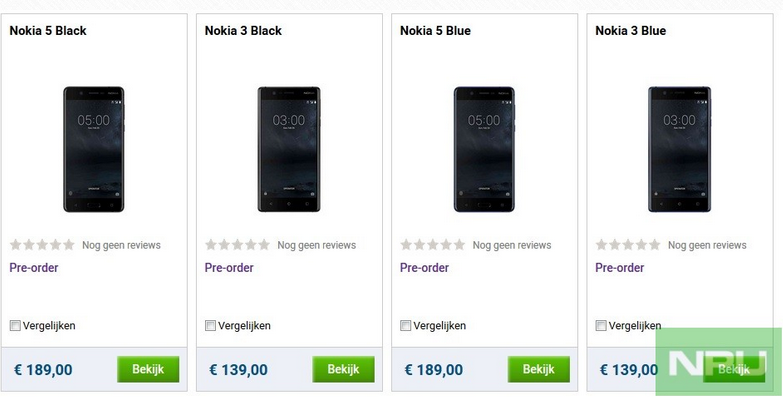The width and height of the screenshot is (783, 397).
Task: Tick Vergelijken checkbox for Nokia 5 Black
Action: pyautogui.click(x=15, y=326)
